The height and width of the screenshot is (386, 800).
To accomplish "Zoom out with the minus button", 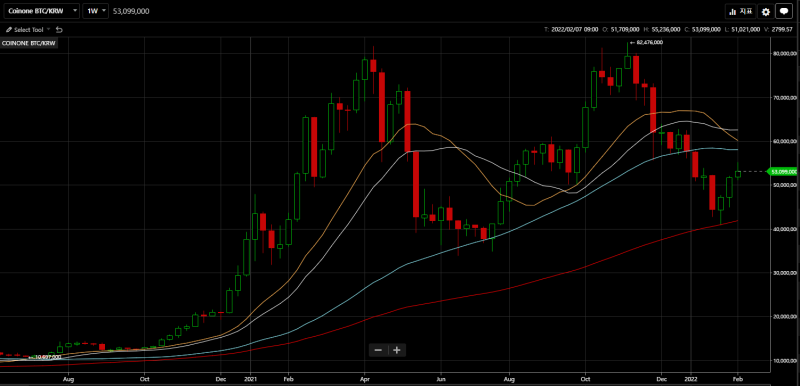I will point(378,350).
